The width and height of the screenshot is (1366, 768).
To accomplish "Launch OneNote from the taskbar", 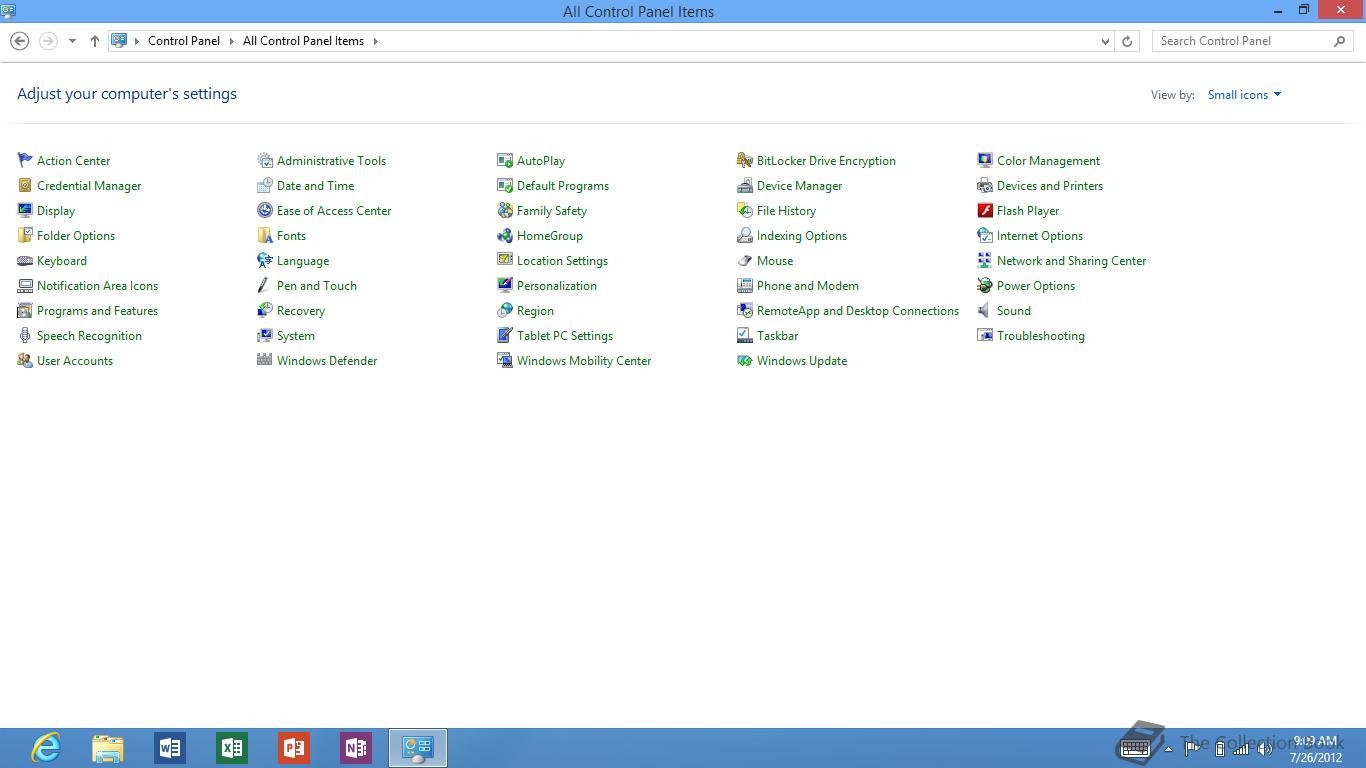I will click(356, 748).
